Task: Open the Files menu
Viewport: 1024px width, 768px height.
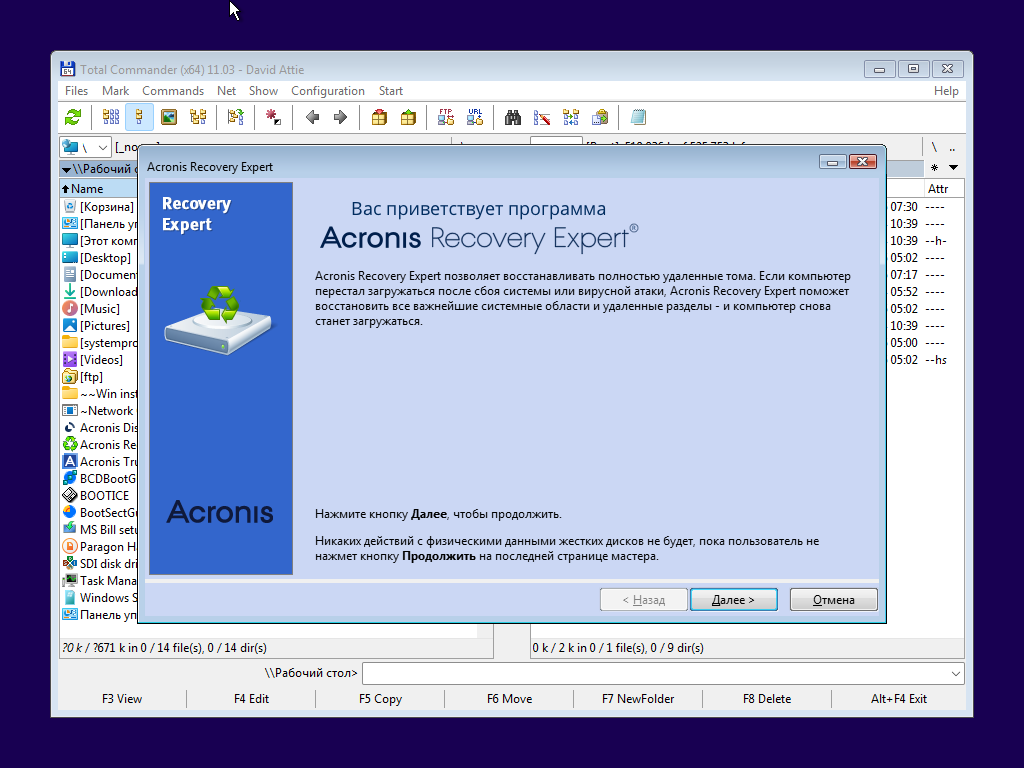Action: pyautogui.click(x=76, y=91)
